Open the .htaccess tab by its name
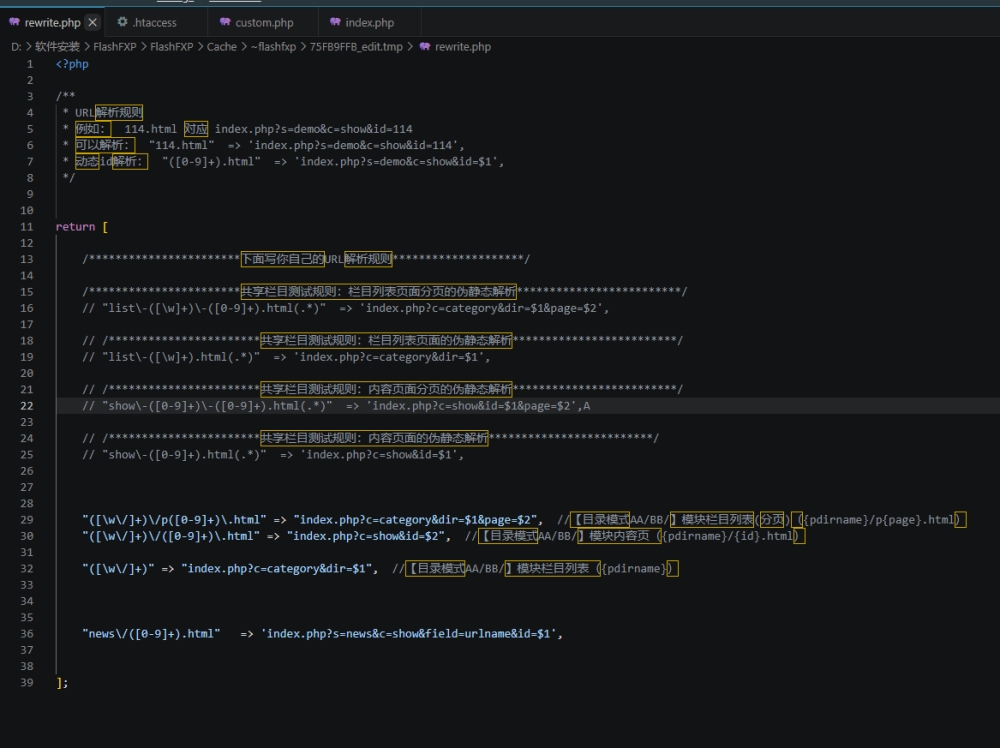The height and width of the screenshot is (748, 1000). pyautogui.click(x=154, y=22)
